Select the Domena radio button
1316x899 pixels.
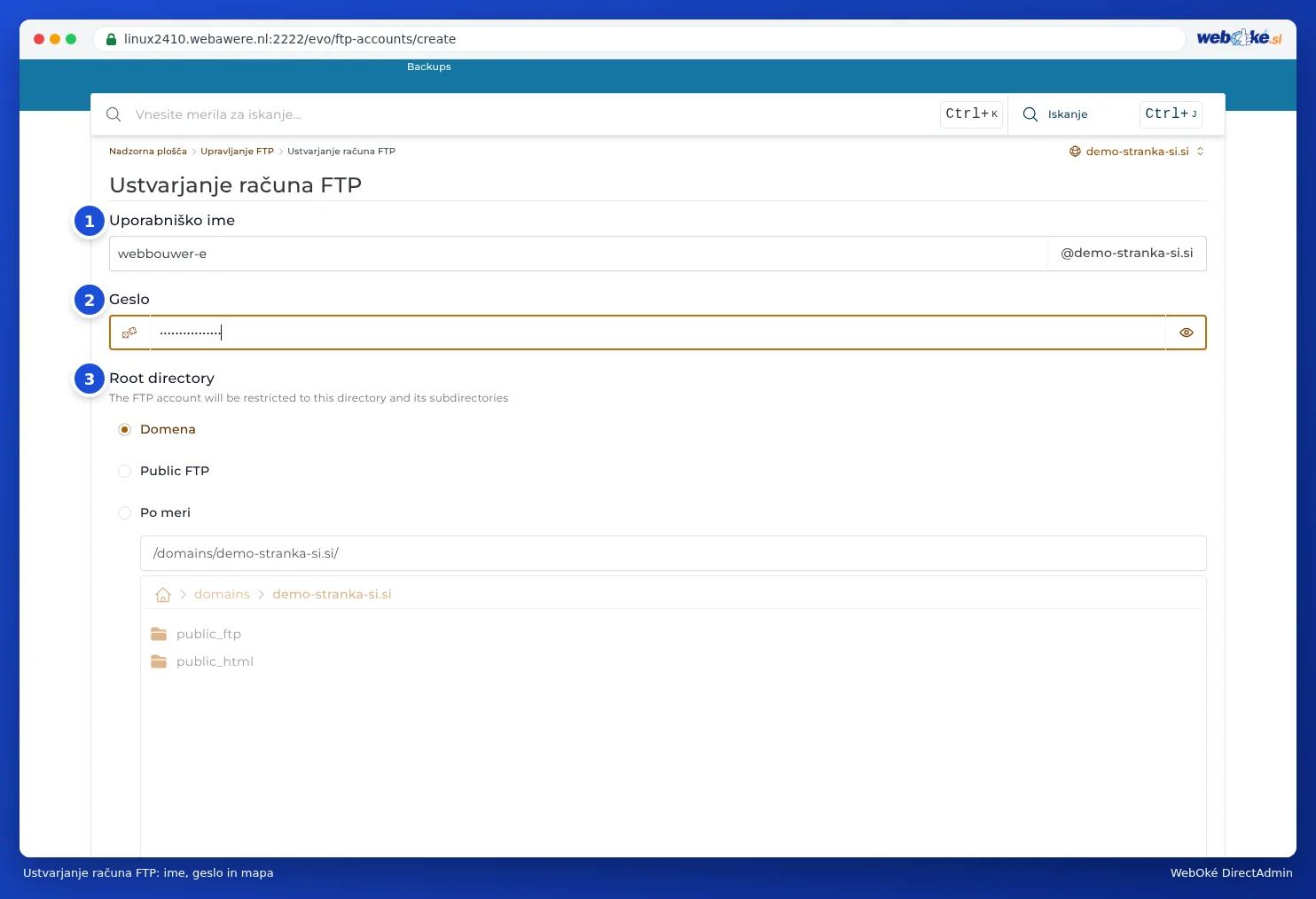(x=124, y=429)
